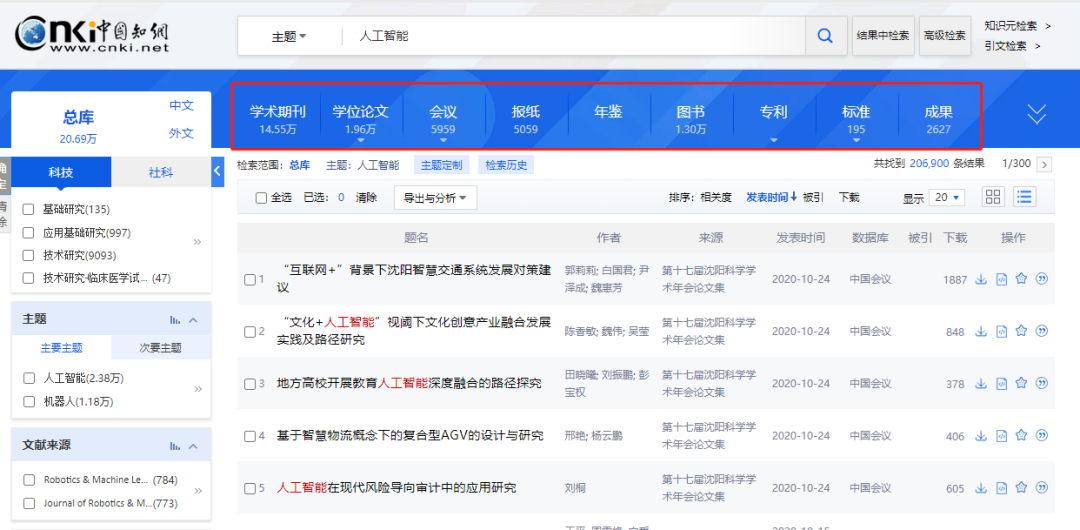
Task: Open HTML reading for result 2
Action: (1001, 332)
